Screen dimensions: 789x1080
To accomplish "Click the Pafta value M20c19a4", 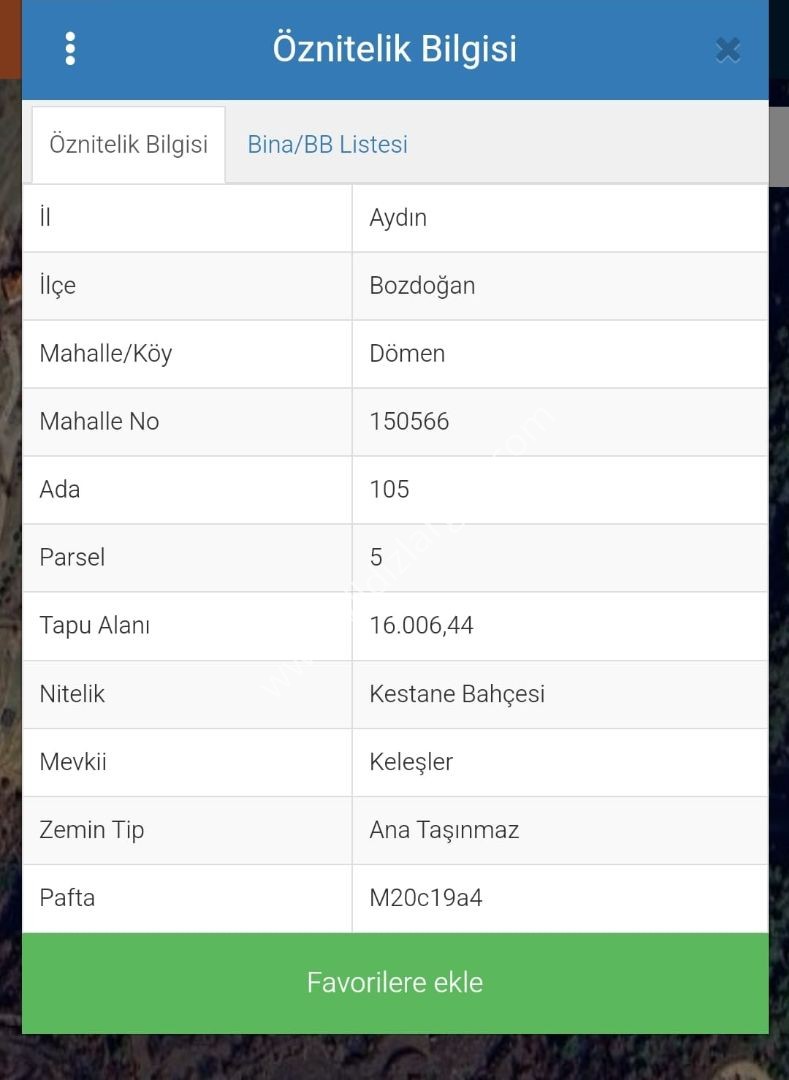I will (425, 898).
